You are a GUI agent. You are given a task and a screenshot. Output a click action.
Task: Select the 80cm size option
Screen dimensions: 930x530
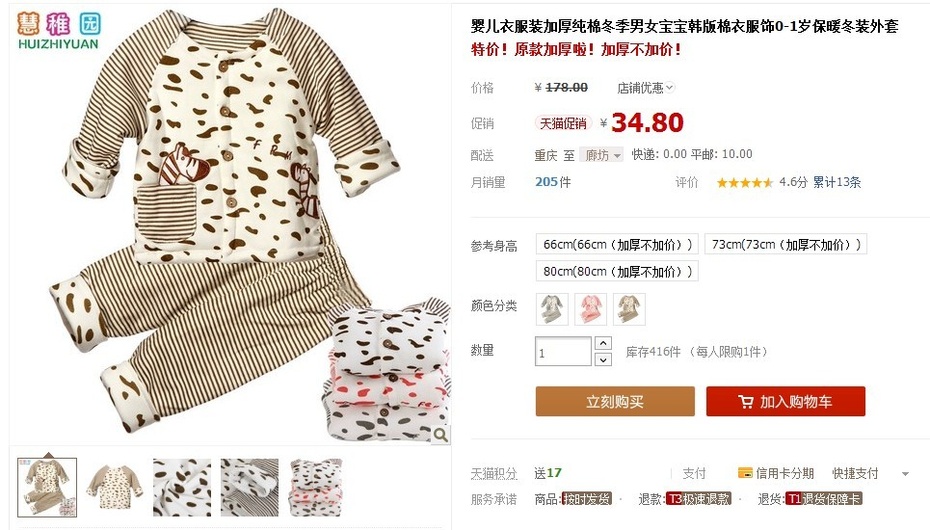click(x=617, y=272)
